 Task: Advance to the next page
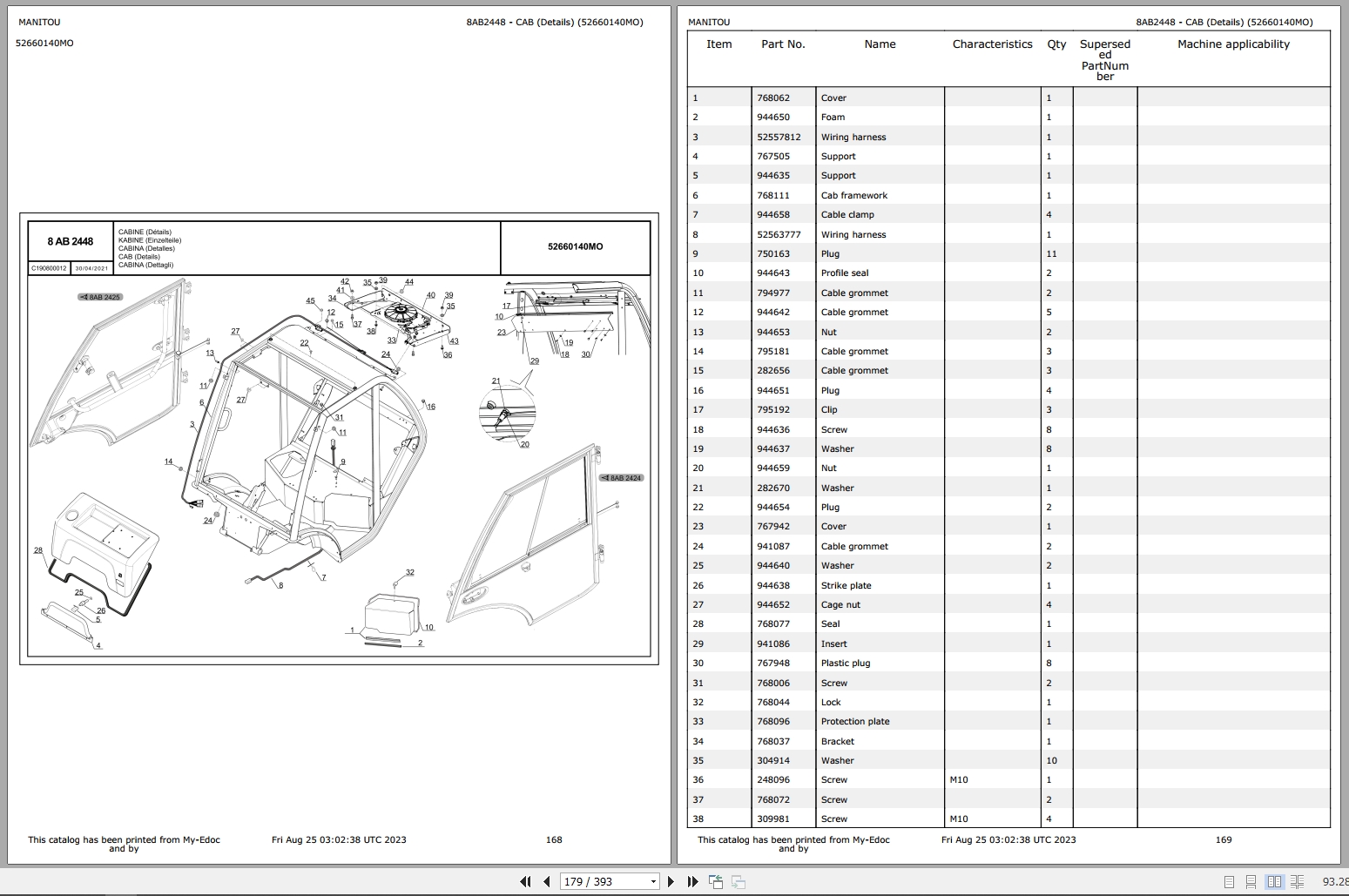671,881
